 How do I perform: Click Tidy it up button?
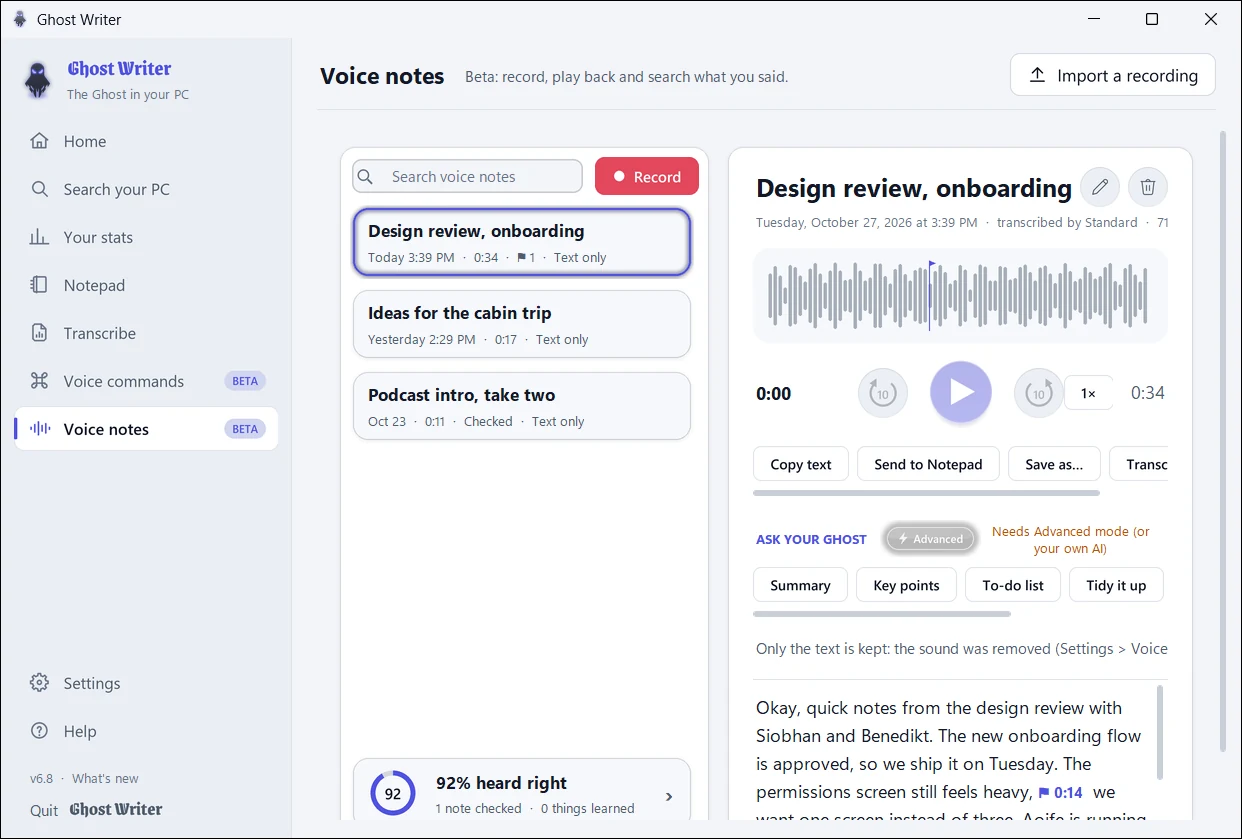[x=1116, y=585]
